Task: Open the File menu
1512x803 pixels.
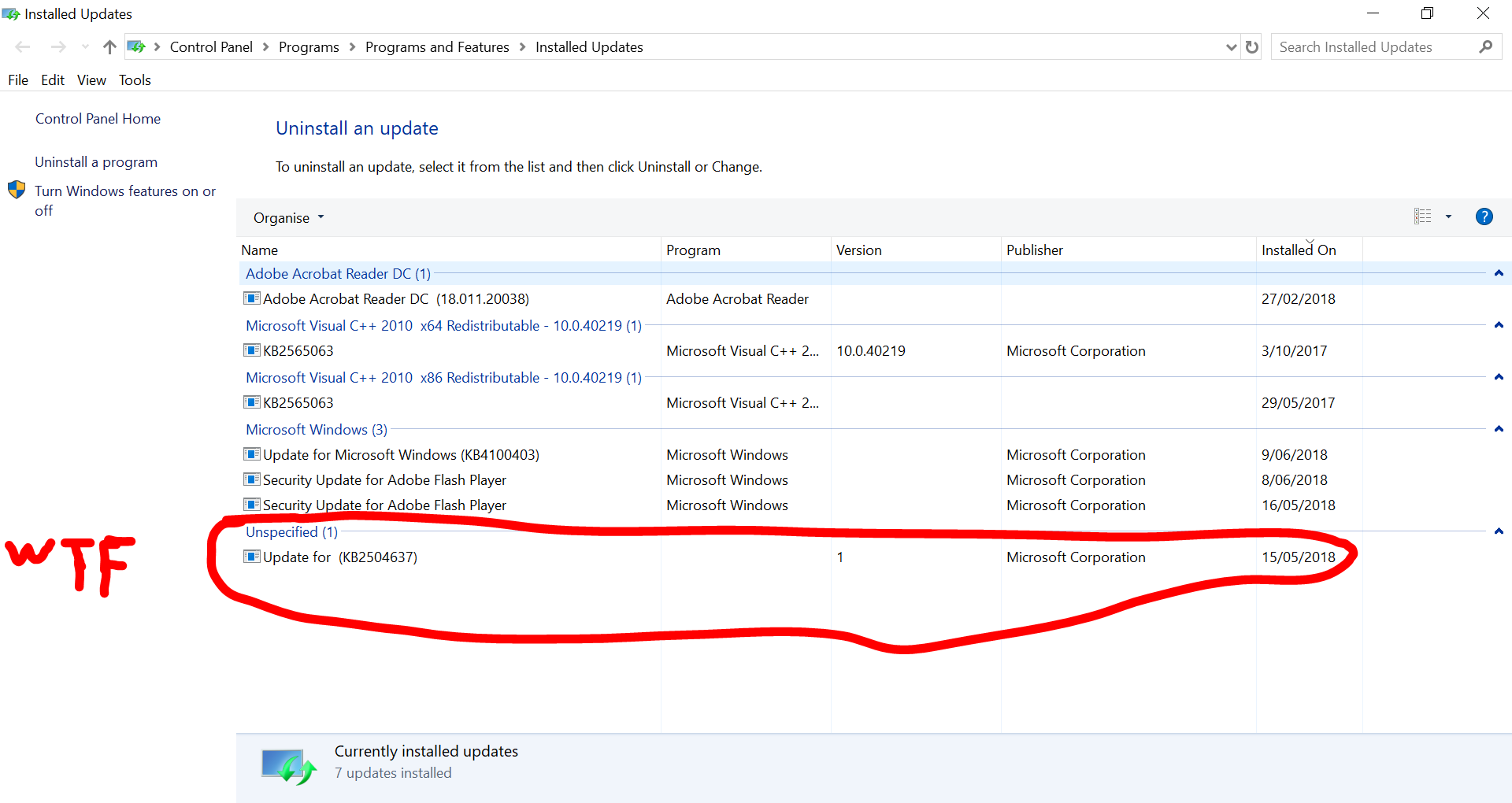Action: [18, 80]
